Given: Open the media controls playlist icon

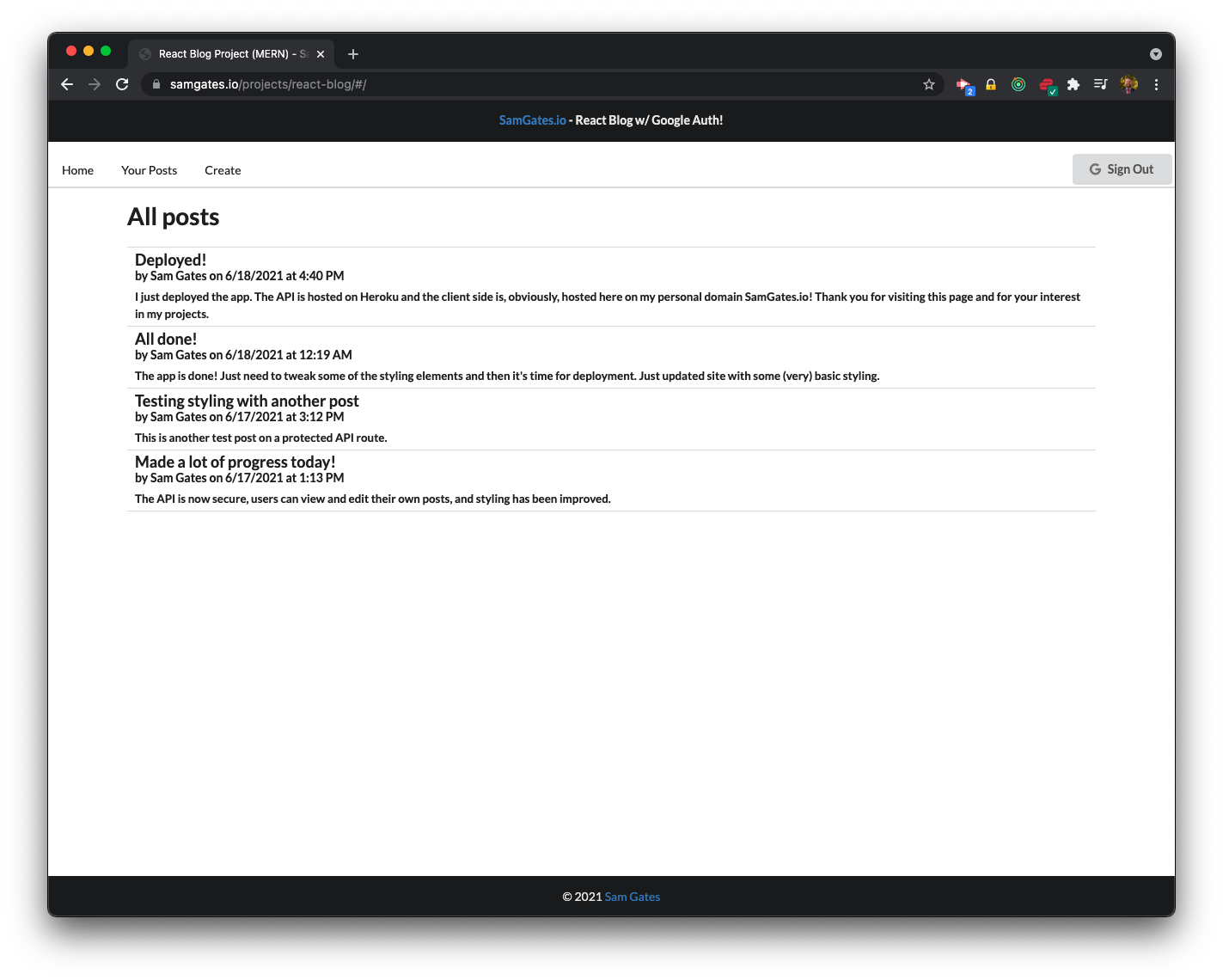Looking at the screenshot, I should (1101, 84).
